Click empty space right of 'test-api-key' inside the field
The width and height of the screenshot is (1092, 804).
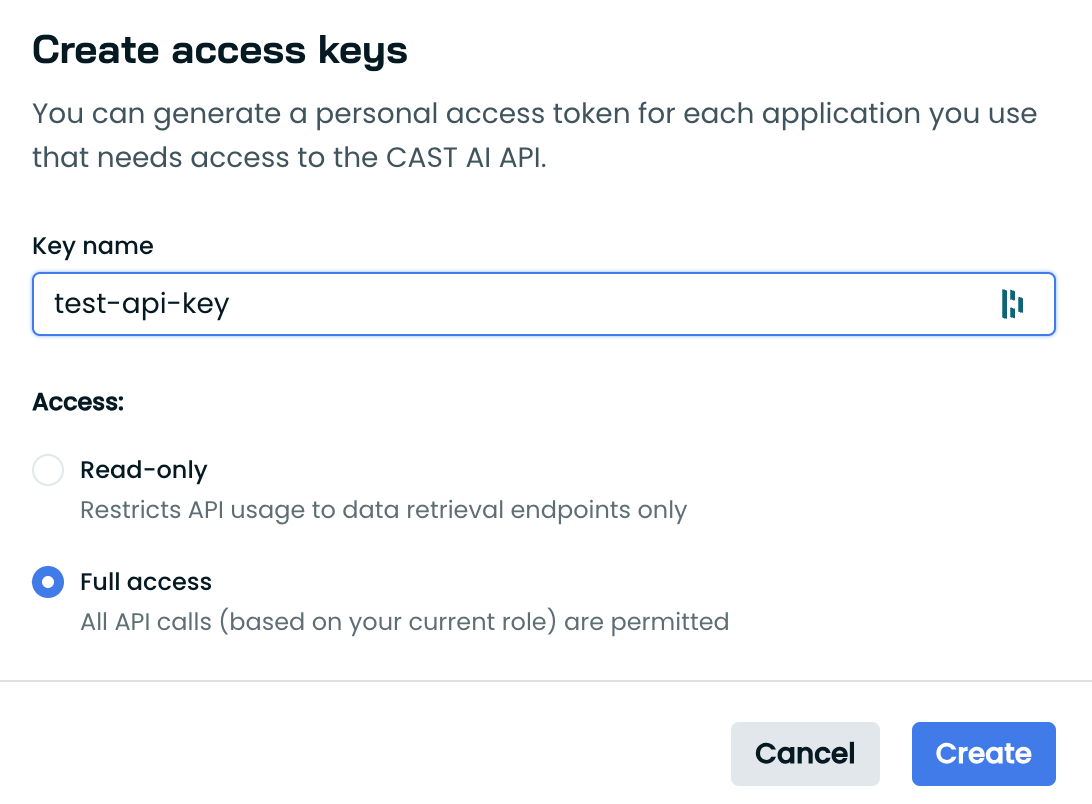pyautogui.click(x=600, y=304)
